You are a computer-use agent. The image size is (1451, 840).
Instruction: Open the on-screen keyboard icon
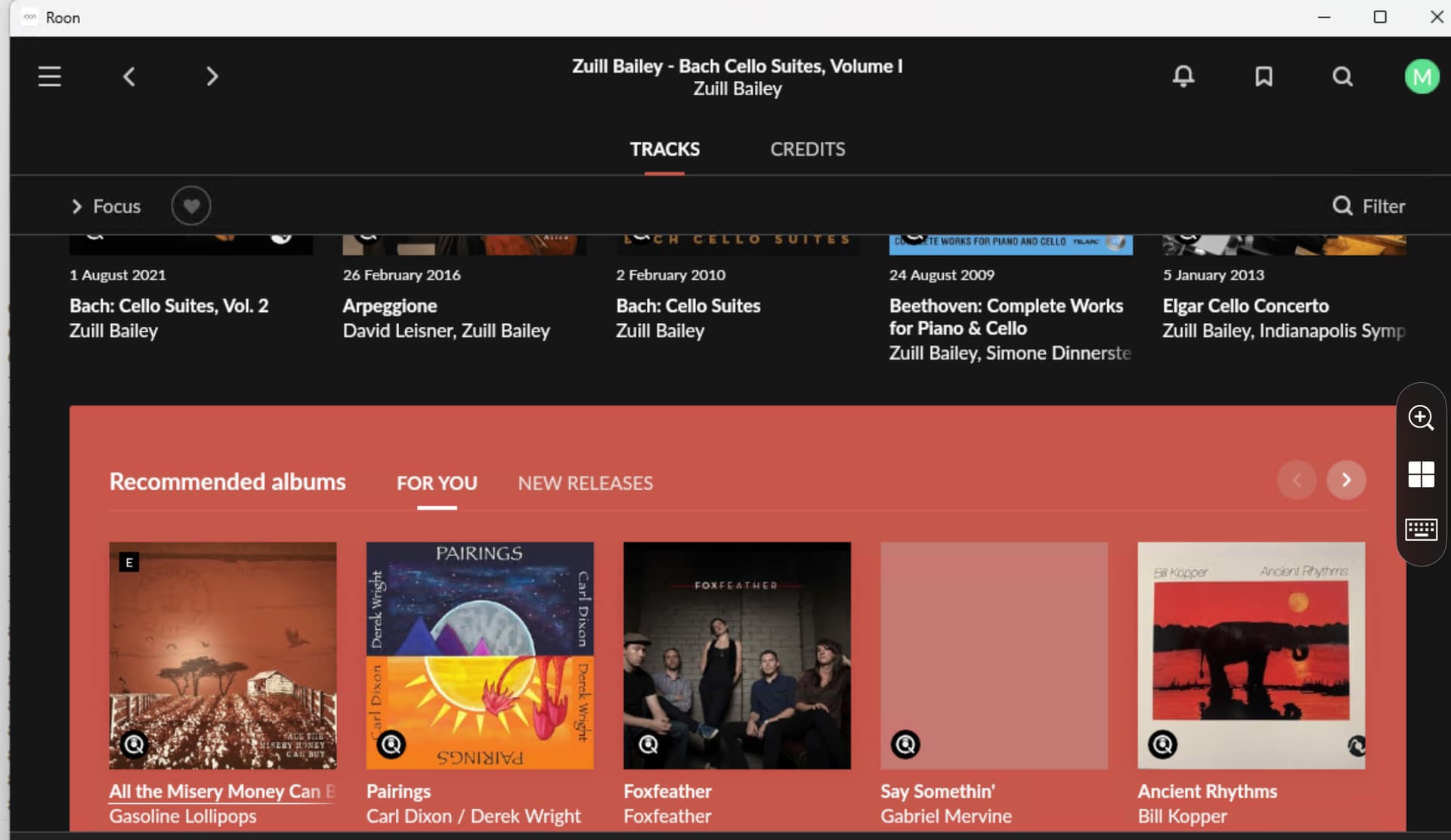pos(1421,530)
